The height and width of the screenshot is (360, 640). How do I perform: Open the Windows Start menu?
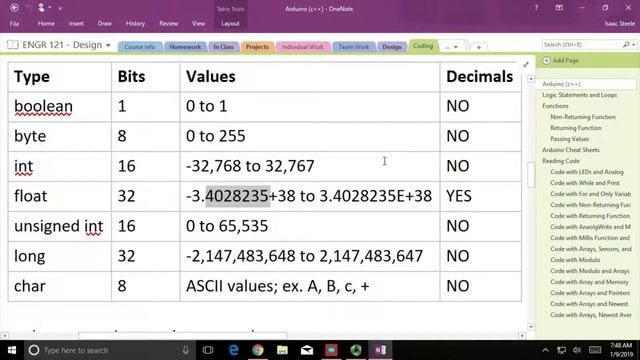click(12, 350)
